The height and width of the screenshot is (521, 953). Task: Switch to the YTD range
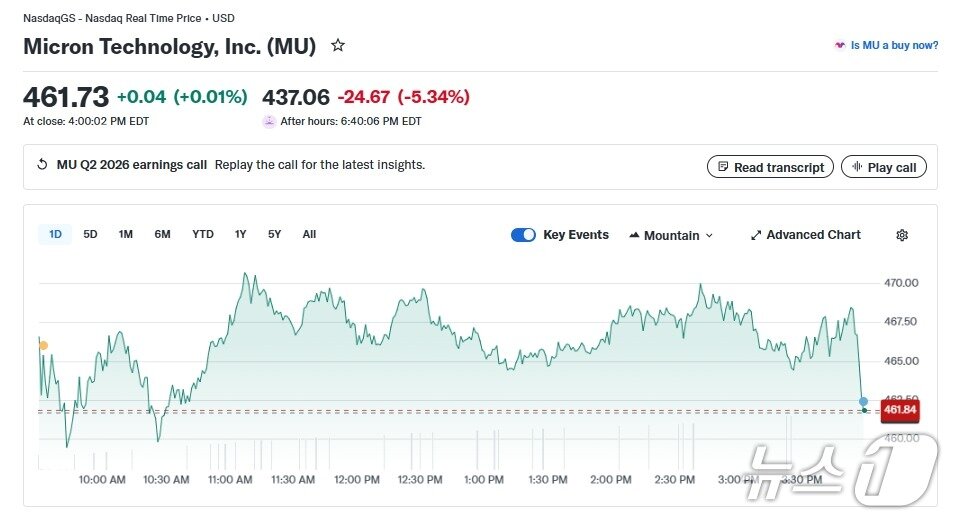(202, 234)
